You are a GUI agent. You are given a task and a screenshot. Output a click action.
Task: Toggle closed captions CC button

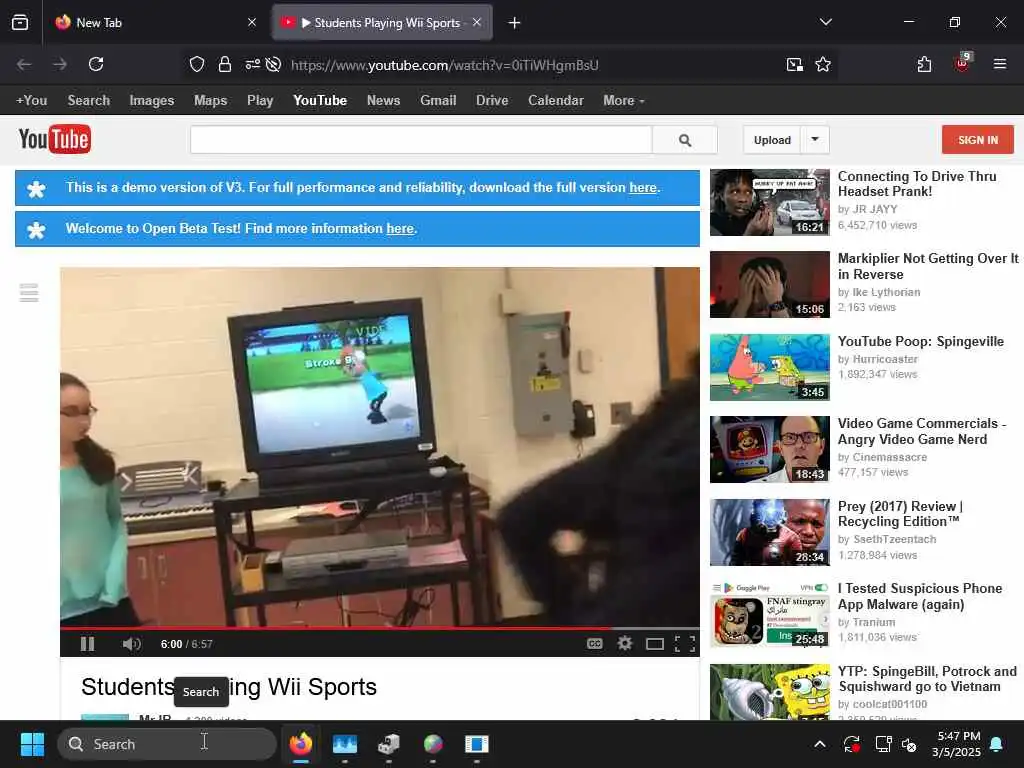click(594, 644)
